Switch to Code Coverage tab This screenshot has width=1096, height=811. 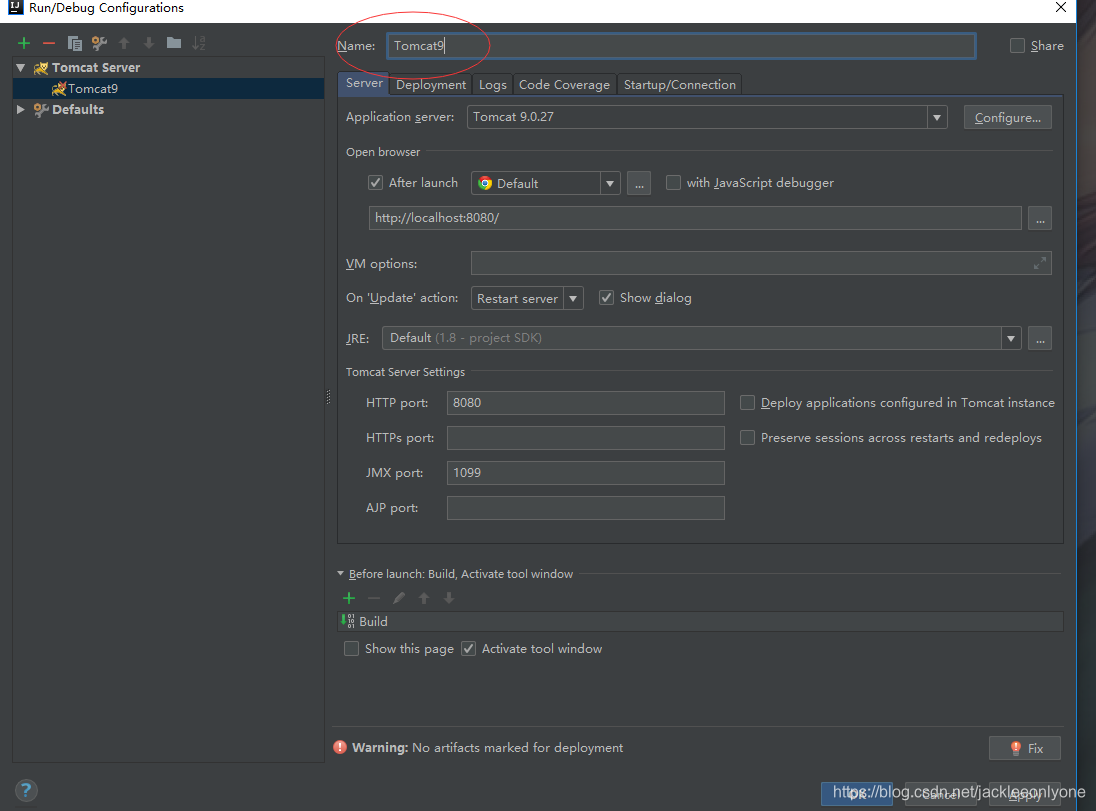(564, 85)
